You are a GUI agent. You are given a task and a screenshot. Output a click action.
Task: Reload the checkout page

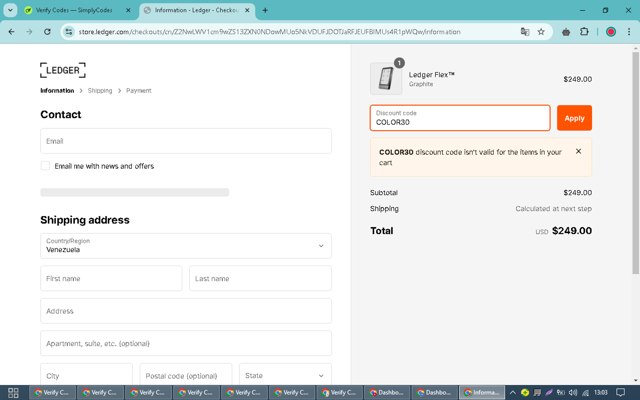[47, 32]
